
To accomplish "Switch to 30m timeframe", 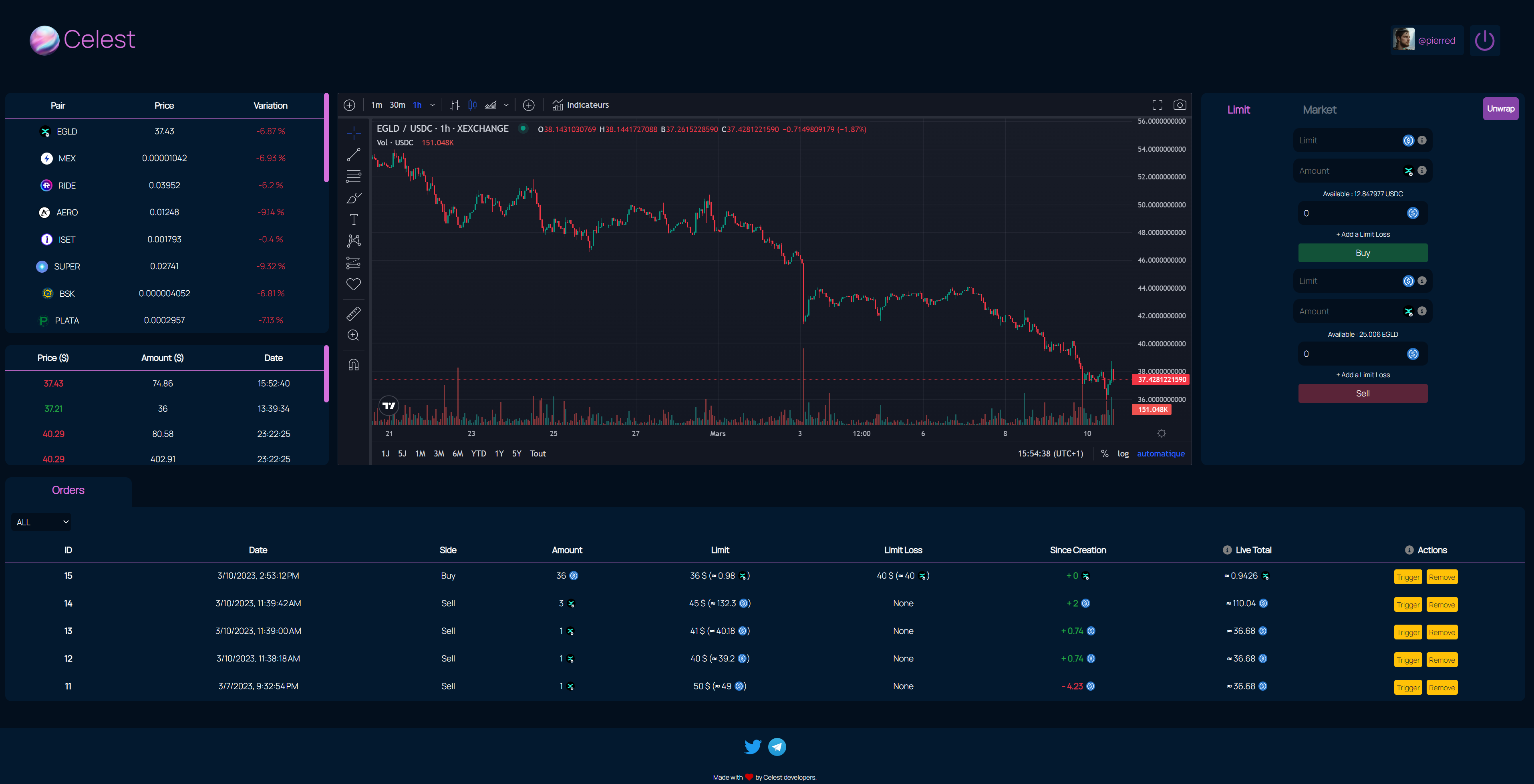I will [x=397, y=105].
